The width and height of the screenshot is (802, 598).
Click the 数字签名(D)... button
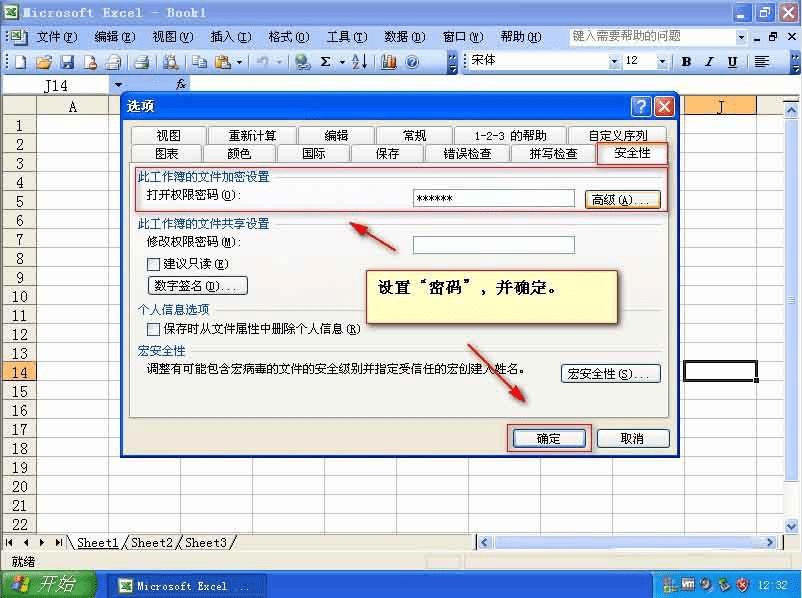click(197, 285)
